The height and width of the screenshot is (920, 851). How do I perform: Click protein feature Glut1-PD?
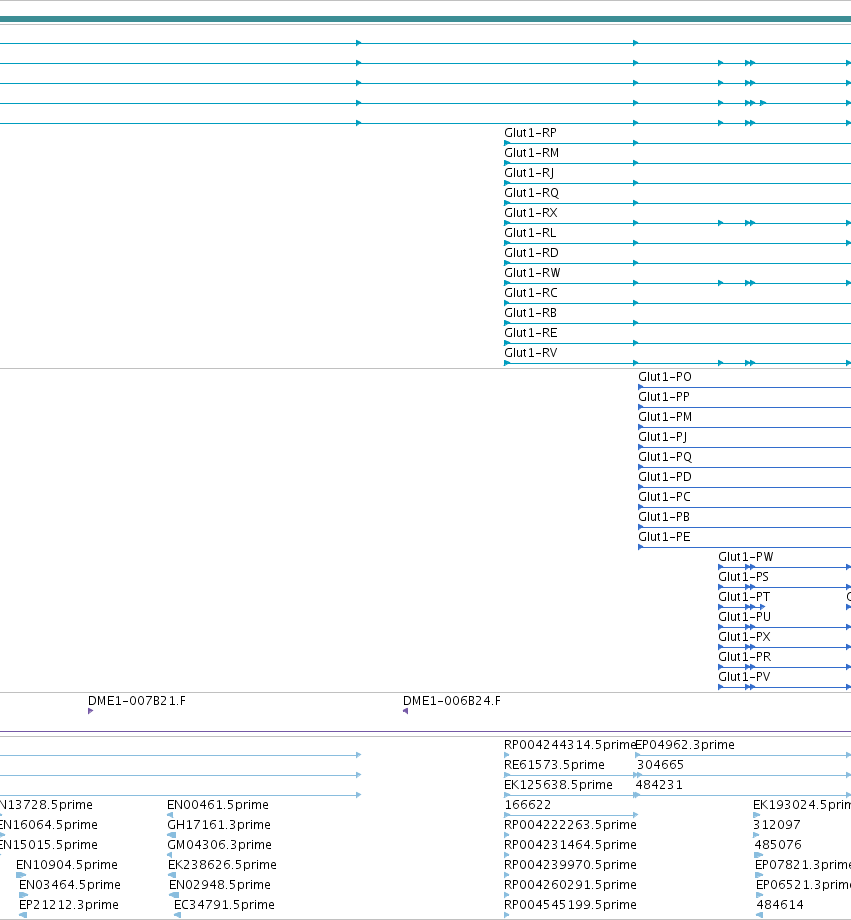click(665, 476)
